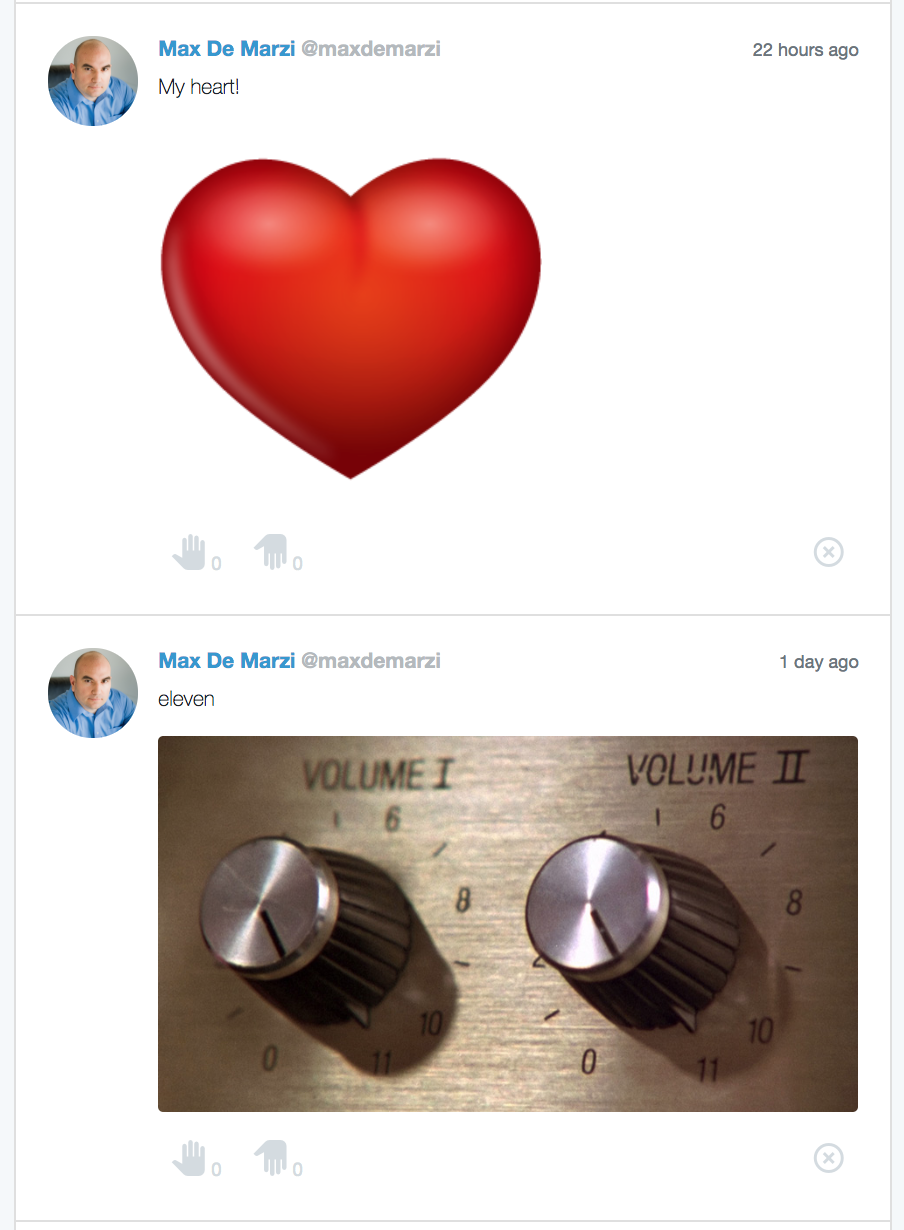Click the raised hand icon under the 'eleven' post
Image resolution: width=904 pixels, height=1230 pixels.
point(189,1158)
